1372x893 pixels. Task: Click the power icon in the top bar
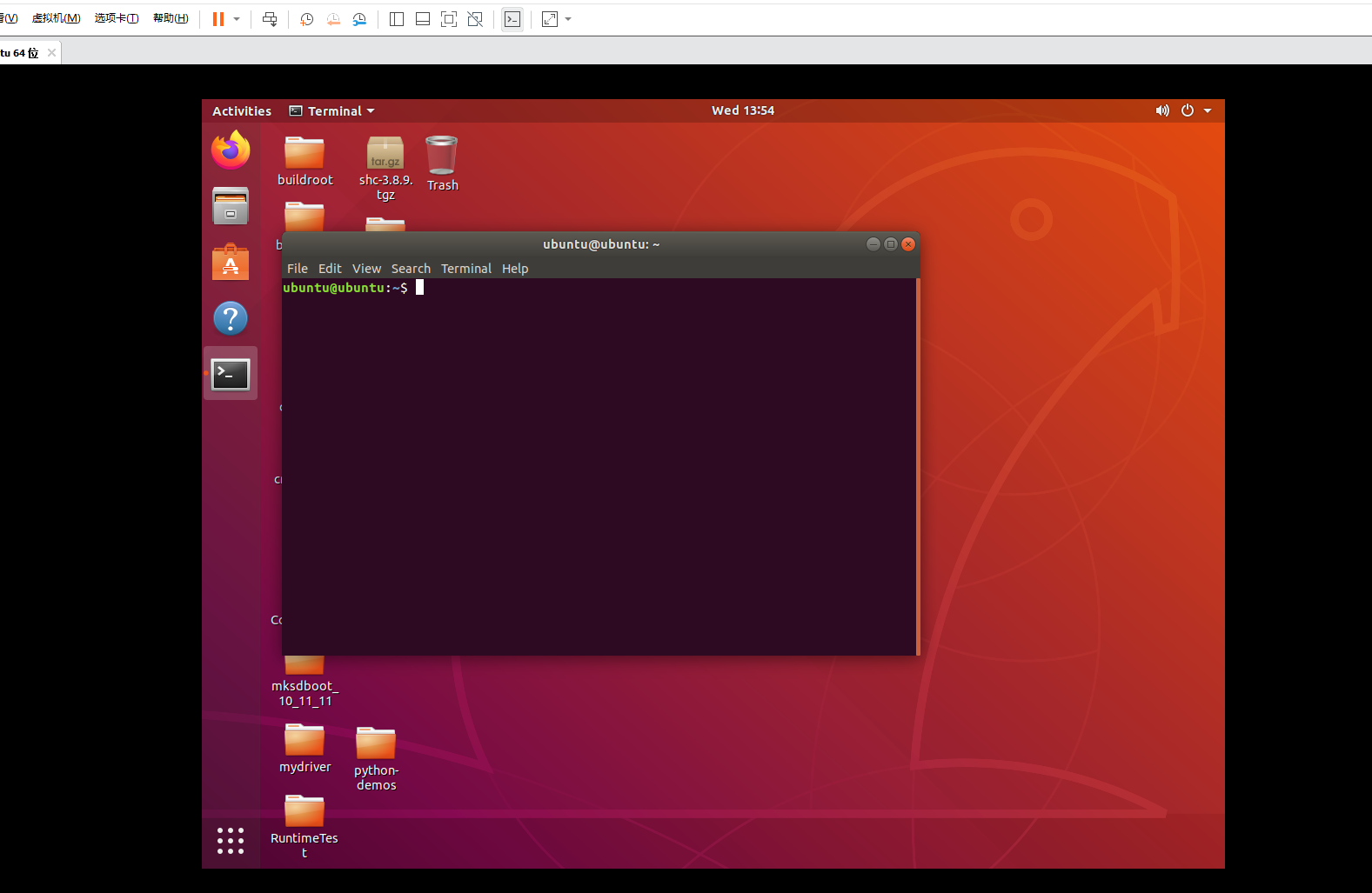coord(1188,110)
